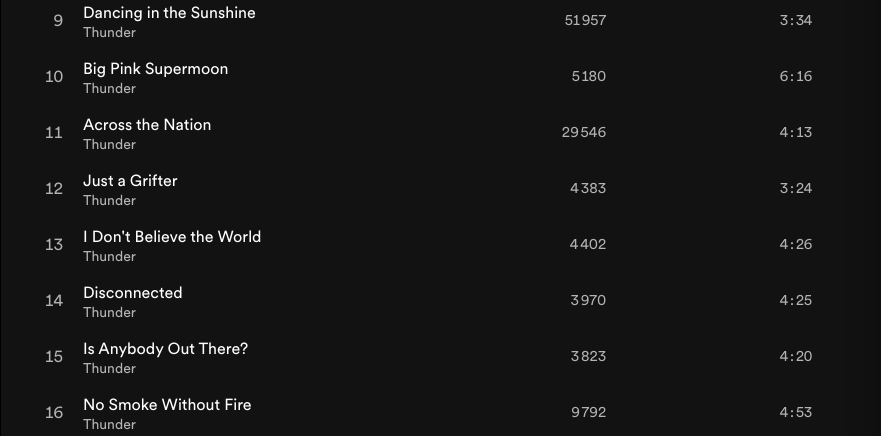Open Thunder link below I Don't Believe the World
Image resolution: width=881 pixels, height=436 pixels.
109,257
